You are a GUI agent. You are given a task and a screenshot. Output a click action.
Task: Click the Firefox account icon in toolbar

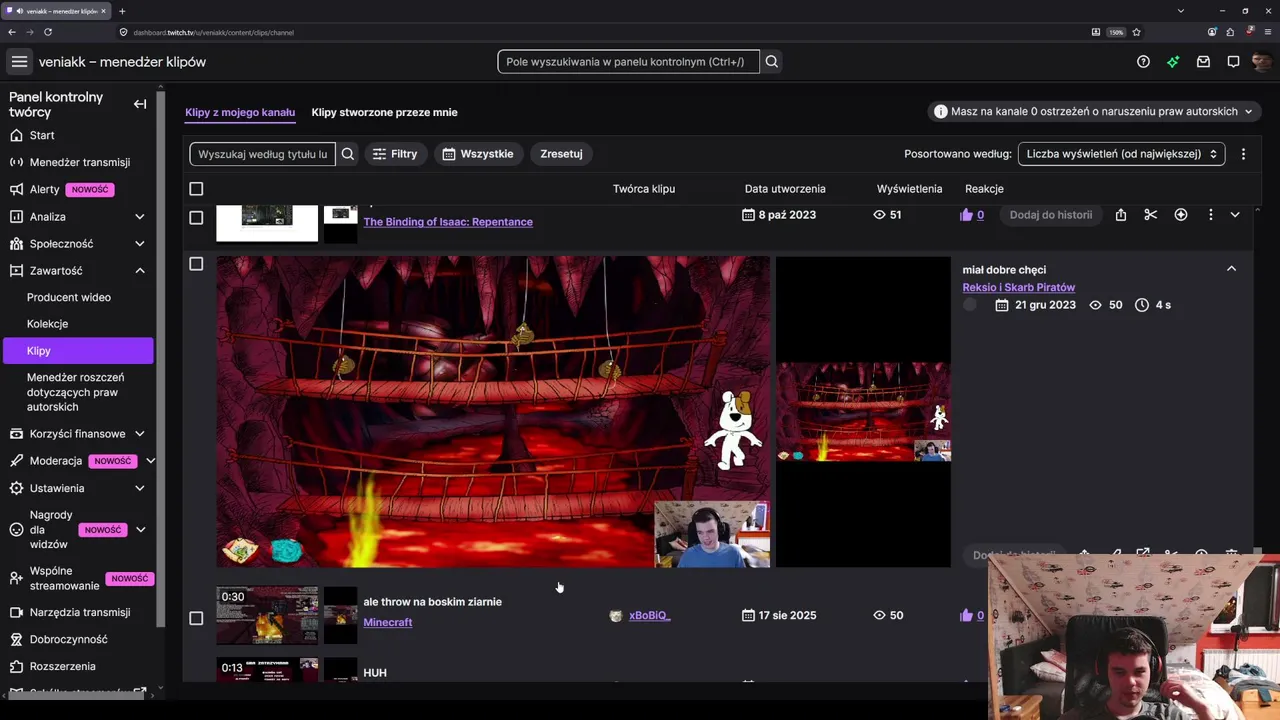click(x=1210, y=32)
